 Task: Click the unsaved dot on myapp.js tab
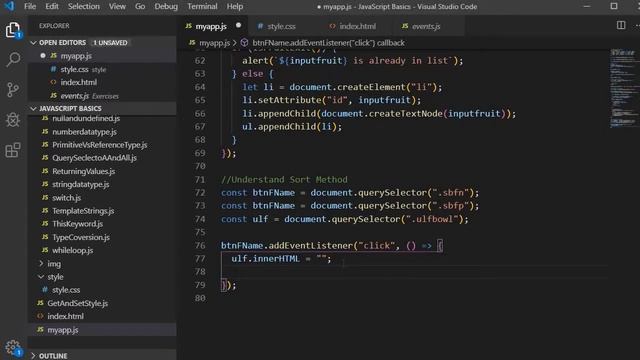tap(238, 25)
